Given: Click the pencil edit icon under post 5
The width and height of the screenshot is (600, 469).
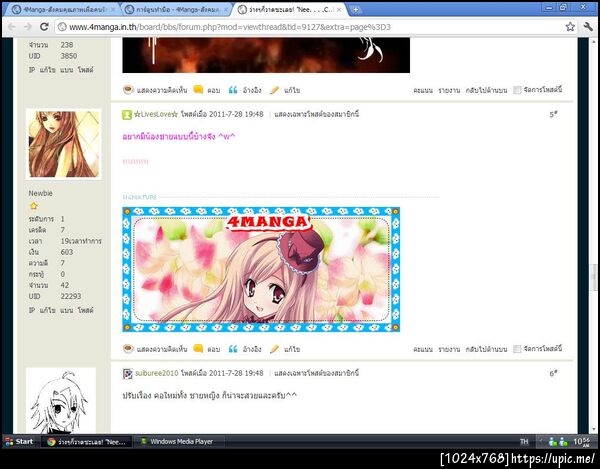Looking at the screenshot, I should 274,349.
